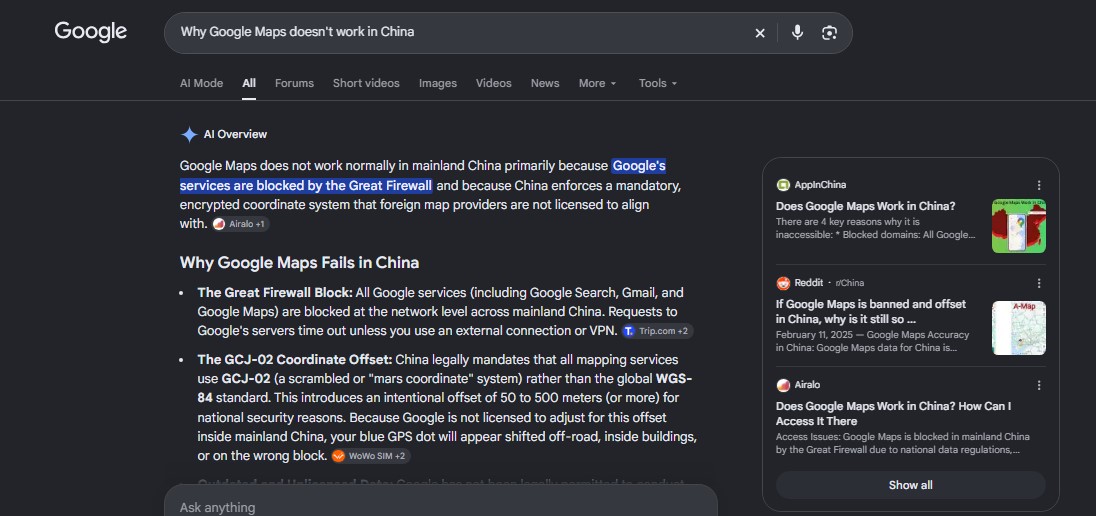Click highlighted 'Google's services are blocked' text
The height and width of the screenshot is (516, 1096).
[x=423, y=175]
